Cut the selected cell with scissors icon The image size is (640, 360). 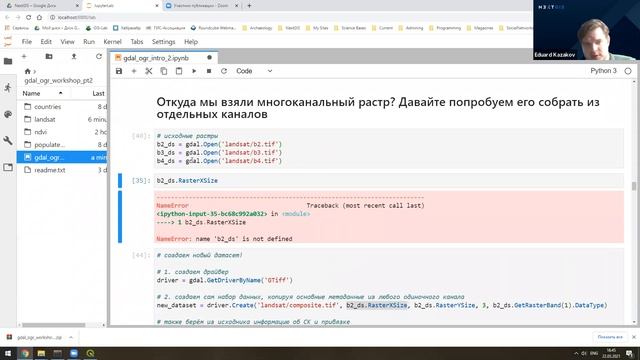click(149, 71)
